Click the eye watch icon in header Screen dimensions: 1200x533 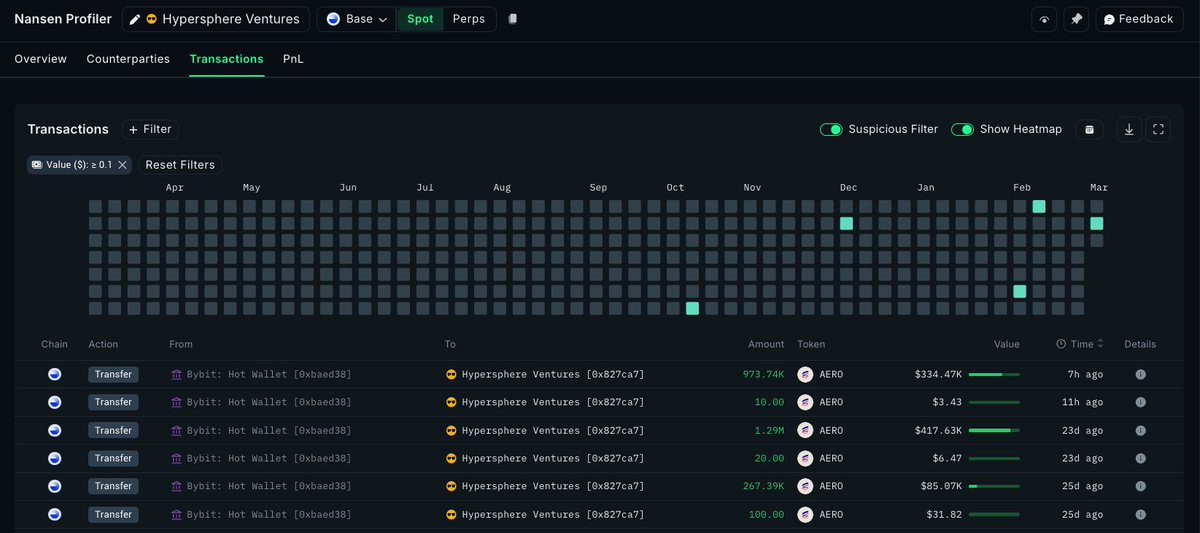click(x=1044, y=19)
